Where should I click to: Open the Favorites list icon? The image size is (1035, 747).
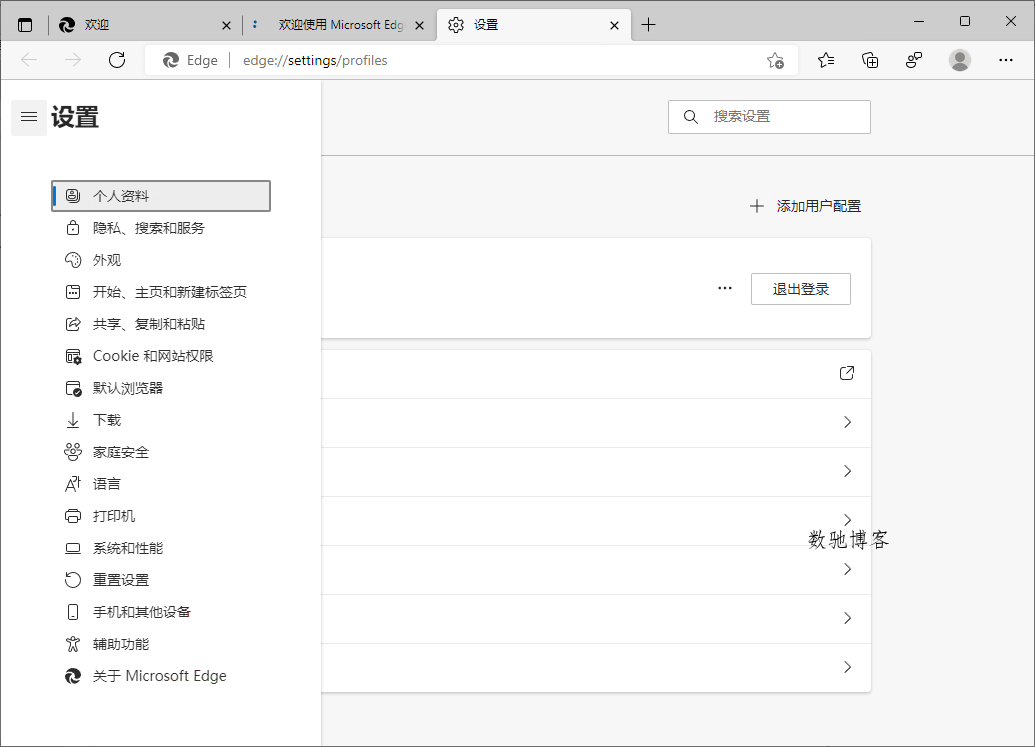[826, 61]
